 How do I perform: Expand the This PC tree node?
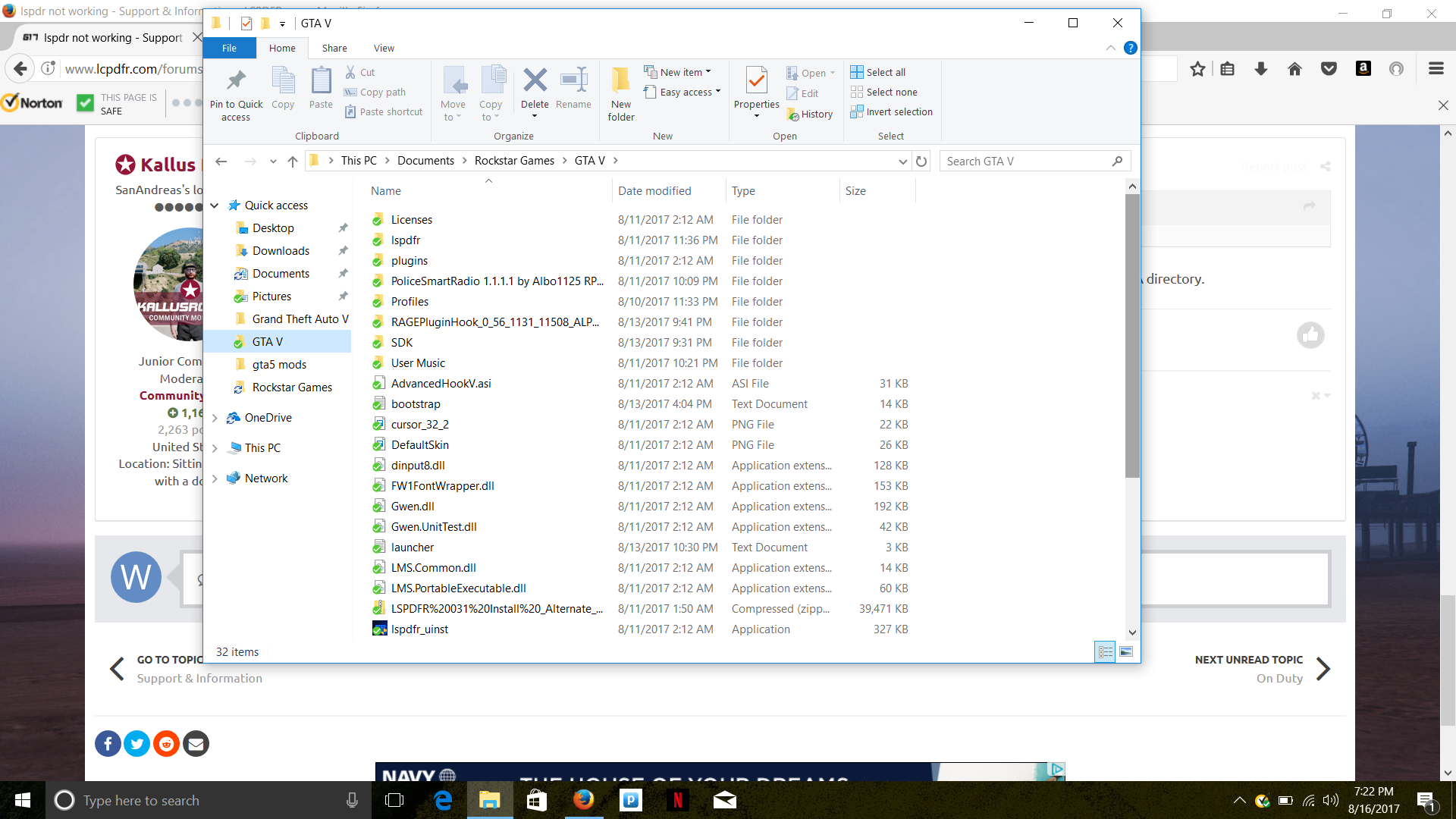tap(215, 448)
